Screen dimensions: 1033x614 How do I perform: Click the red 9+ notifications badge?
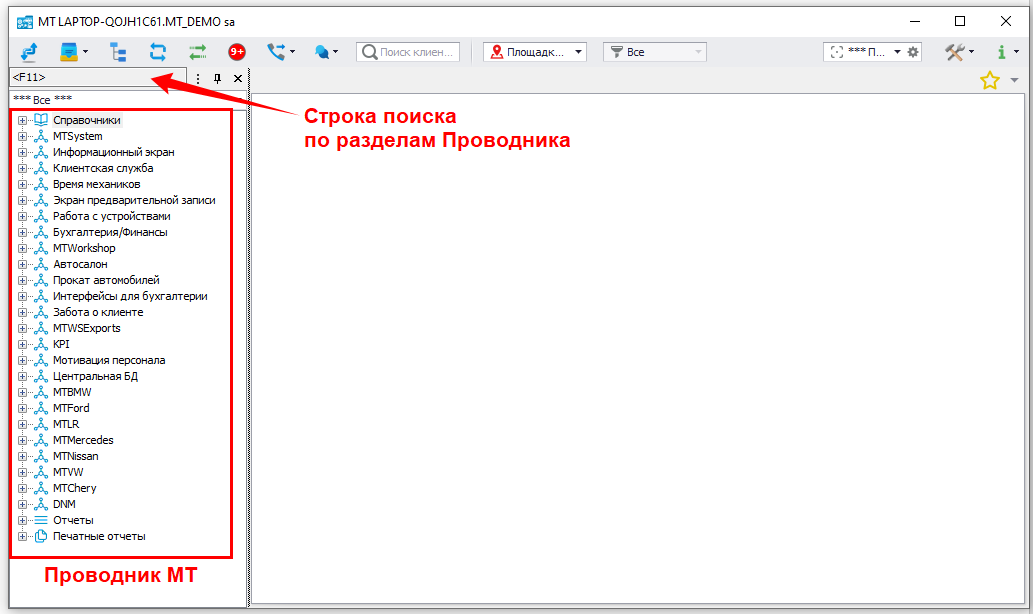237,51
